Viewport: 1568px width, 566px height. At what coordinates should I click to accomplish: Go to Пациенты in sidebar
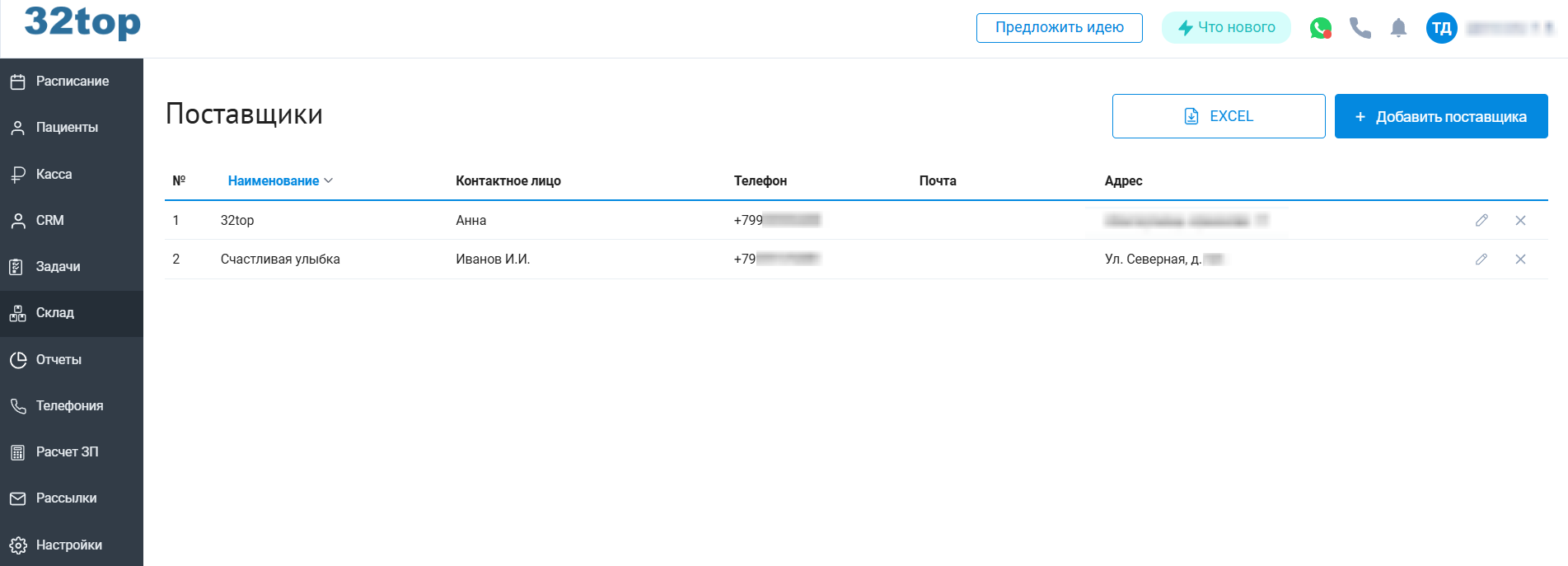click(x=67, y=128)
